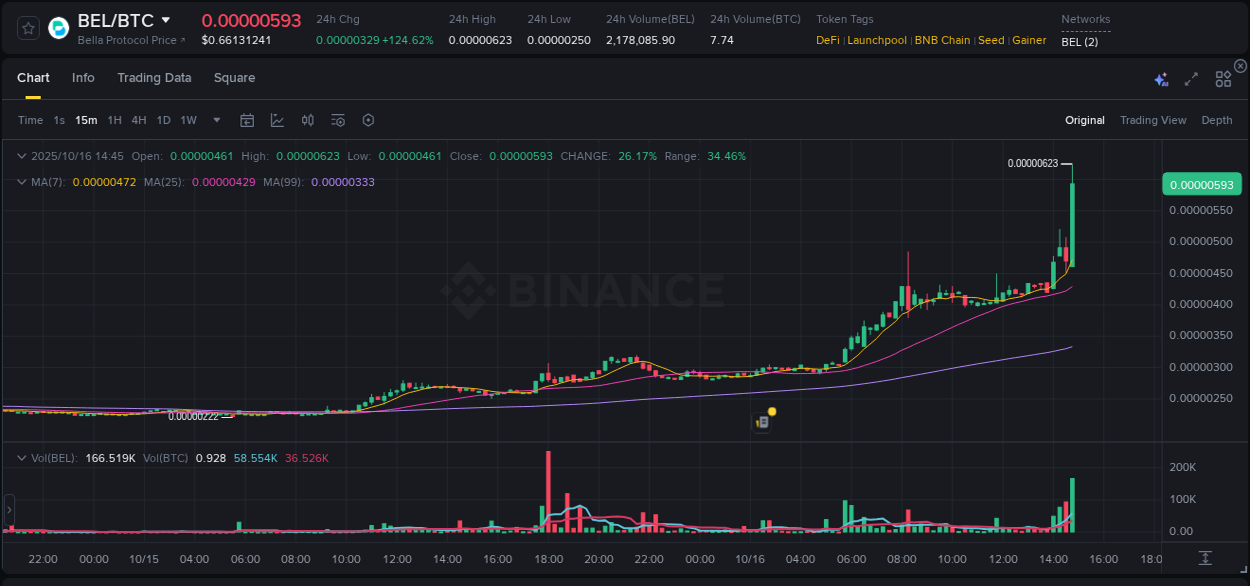Collapse the OHLC info row chevron
1250x586 pixels.
tap(22, 156)
